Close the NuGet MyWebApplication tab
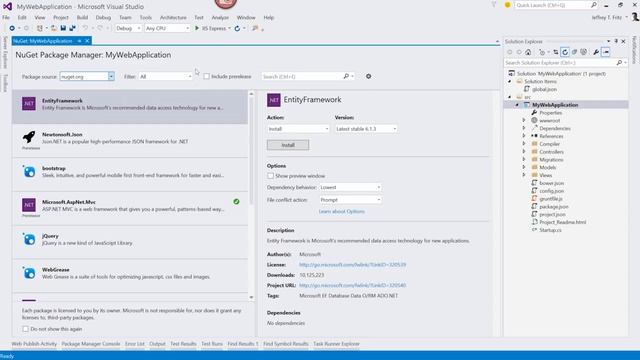 [87, 41]
